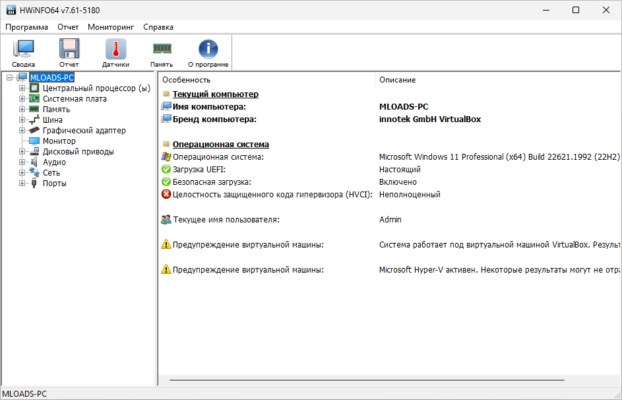
Task: Click the Шина bus icon
Action: click(35, 120)
